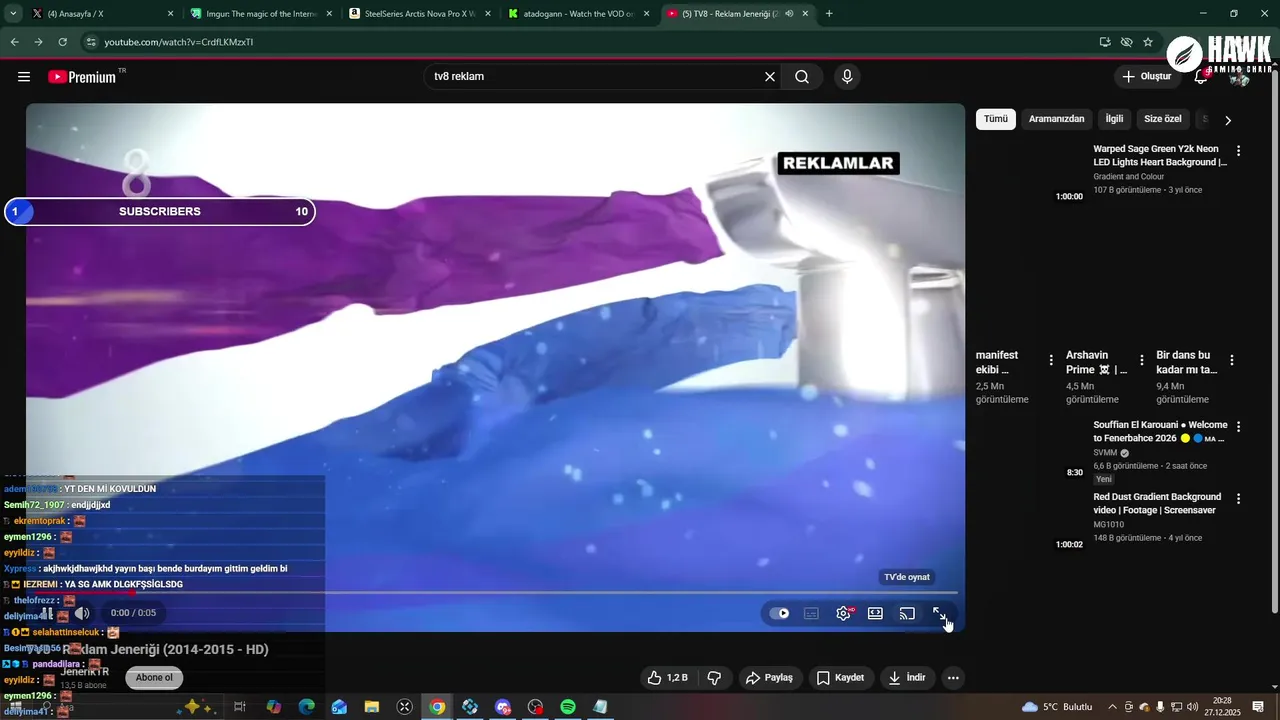Switch to theater mode view

coord(875,613)
